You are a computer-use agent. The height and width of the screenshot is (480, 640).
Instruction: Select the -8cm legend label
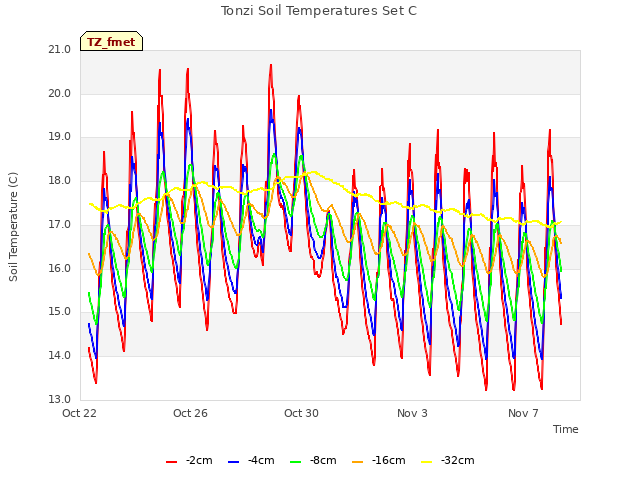click(323, 460)
